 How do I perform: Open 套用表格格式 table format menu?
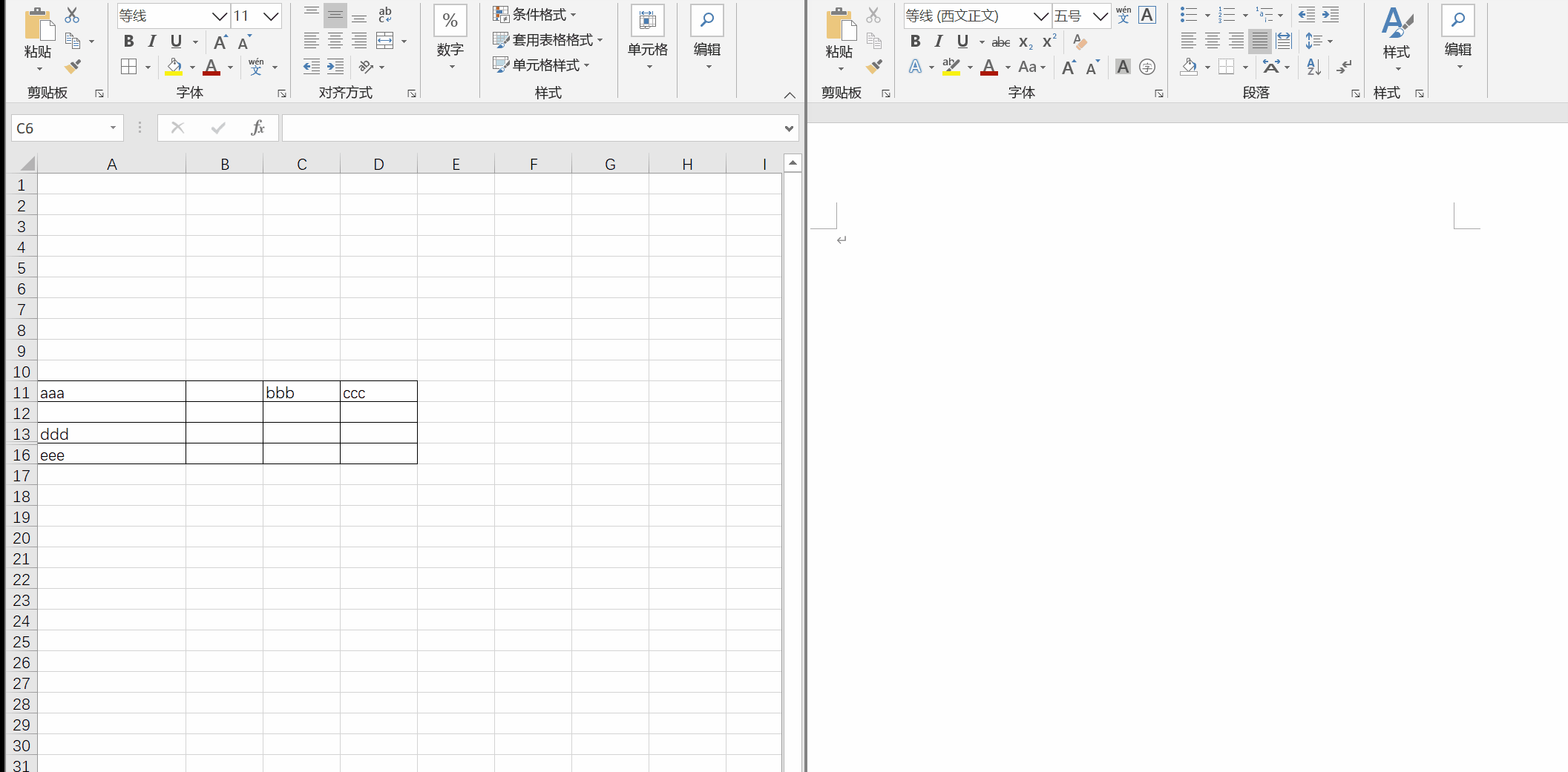point(548,40)
